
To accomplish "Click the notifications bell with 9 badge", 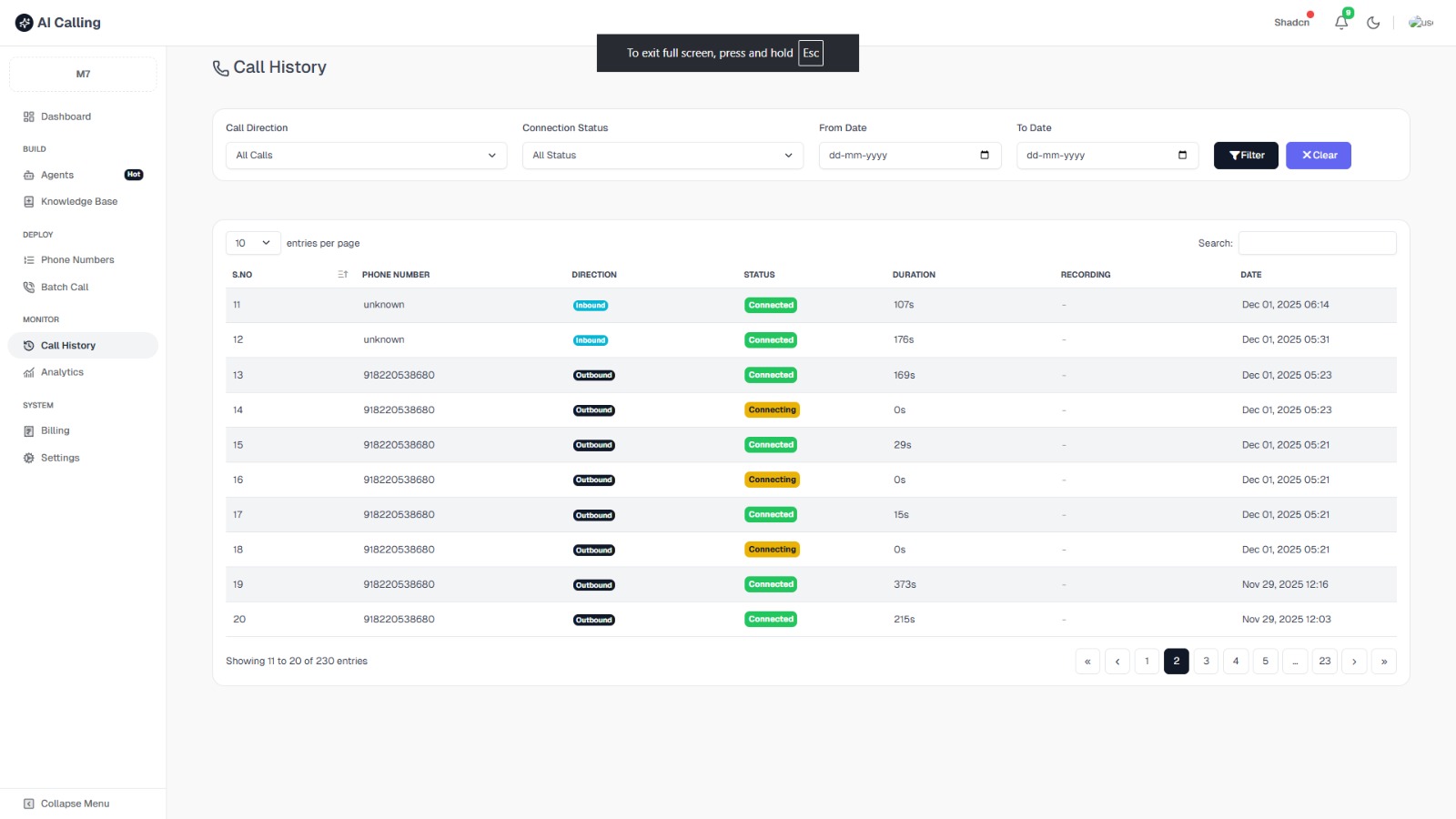I will click(1340, 22).
